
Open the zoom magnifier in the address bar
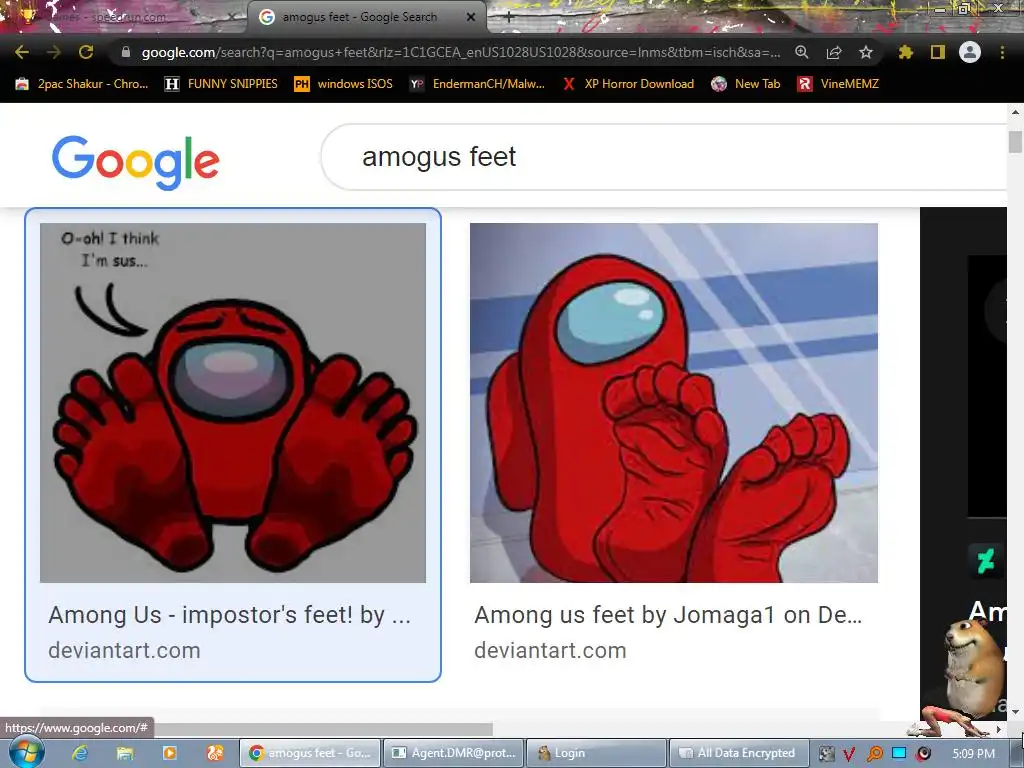(802, 52)
